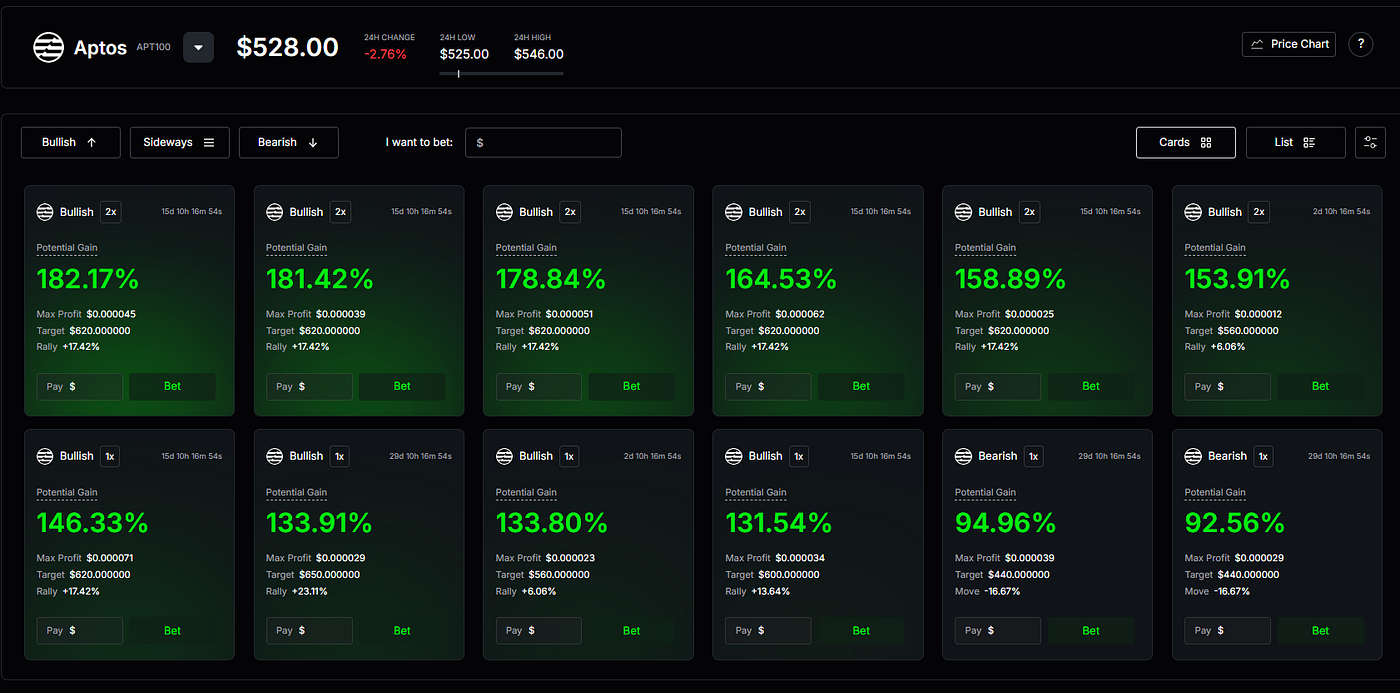Viewport: 1400px width, 693px height.
Task: Click the Aptos icon on the 178.84% card
Action: pyautogui.click(x=504, y=212)
